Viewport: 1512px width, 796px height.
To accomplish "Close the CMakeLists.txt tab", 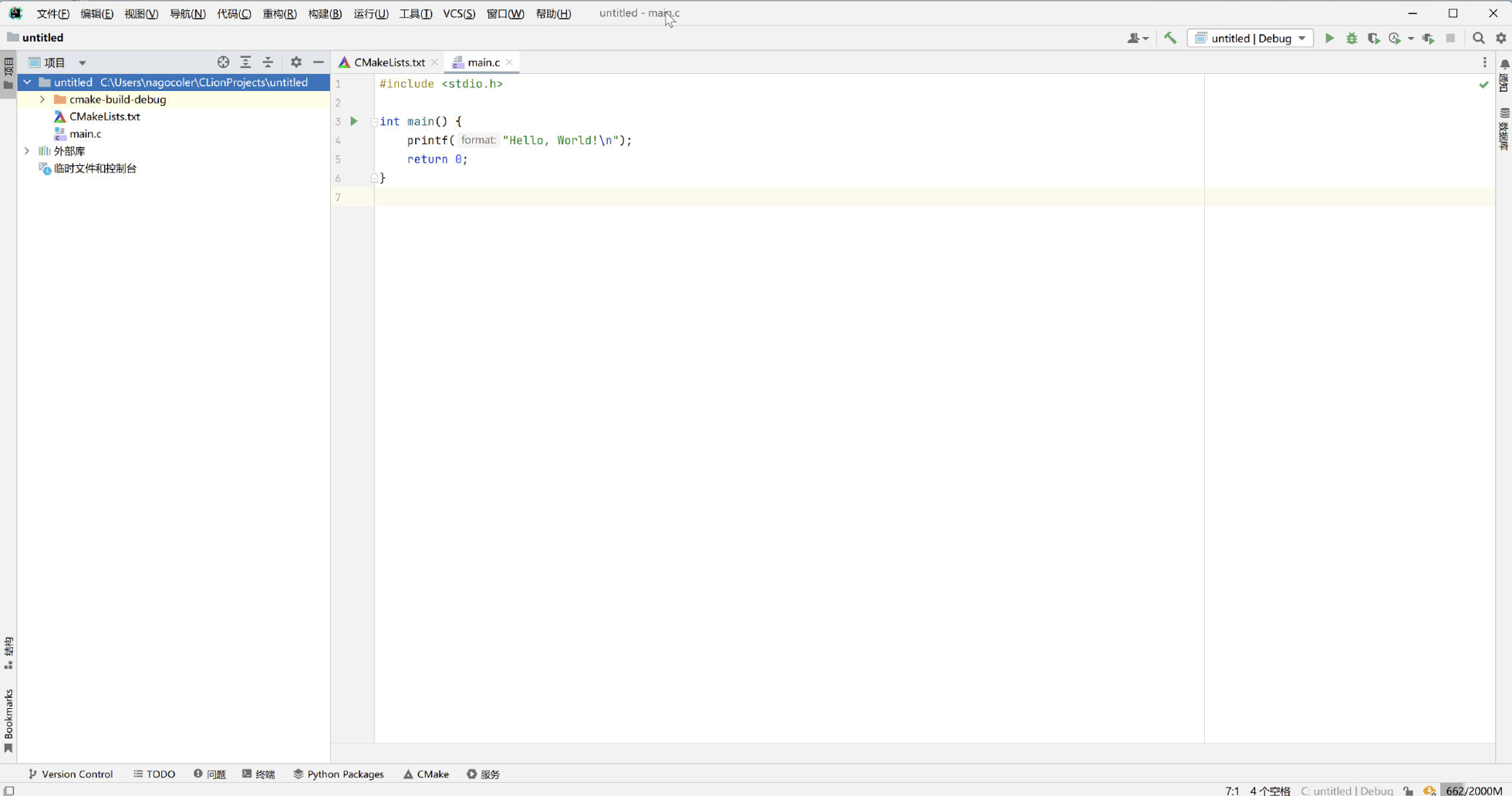I will (x=434, y=62).
